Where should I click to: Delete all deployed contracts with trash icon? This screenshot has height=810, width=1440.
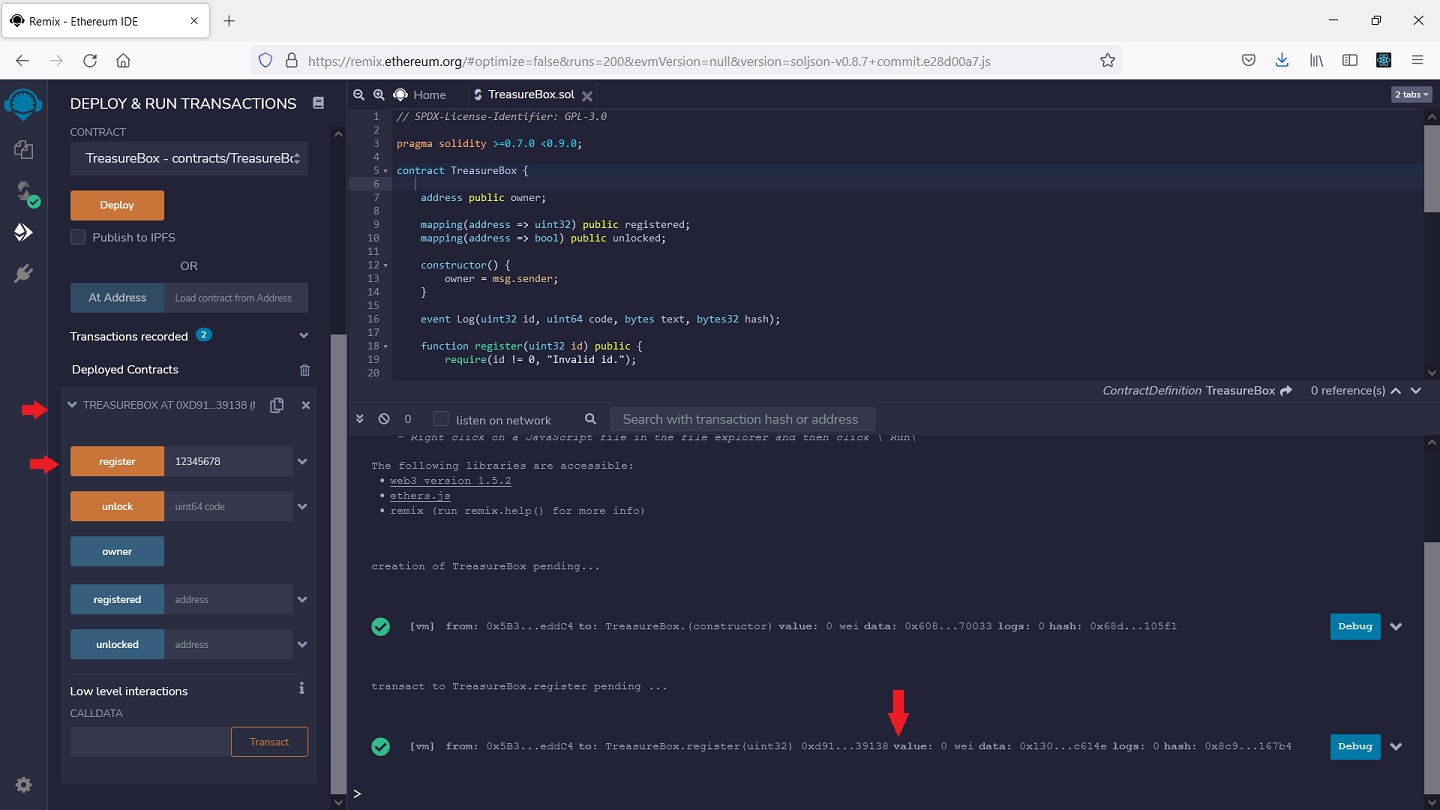point(305,370)
